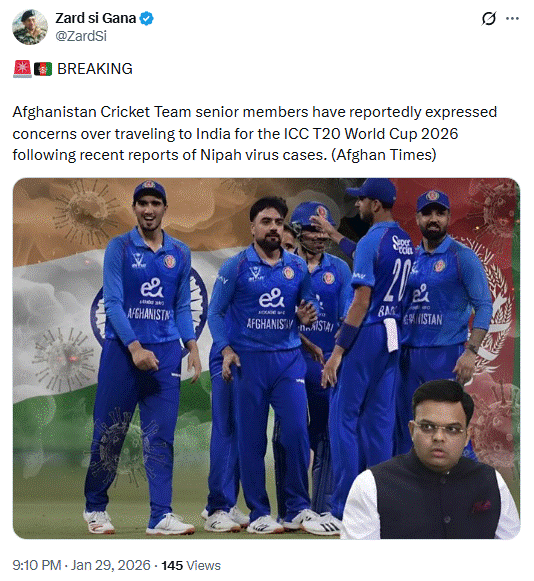Click the ICC T20 World Cup 2026 text

(371, 134)
